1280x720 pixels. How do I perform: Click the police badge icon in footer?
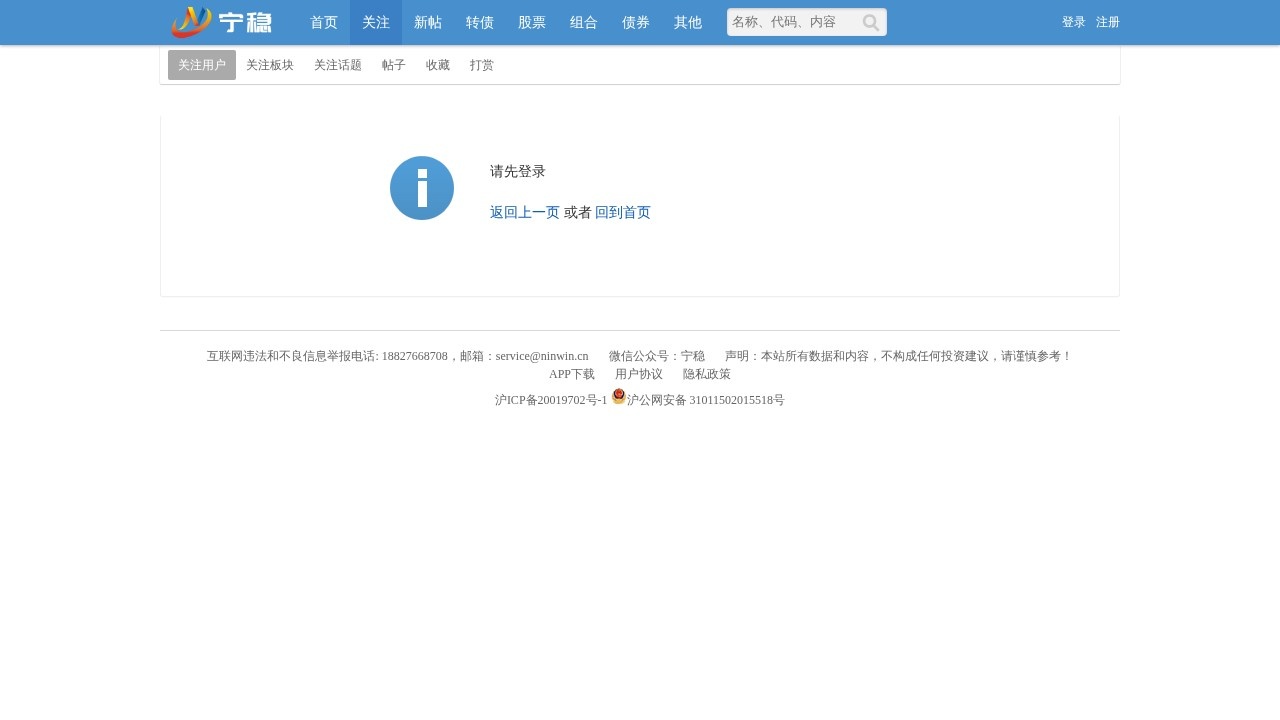click(618, 397)
